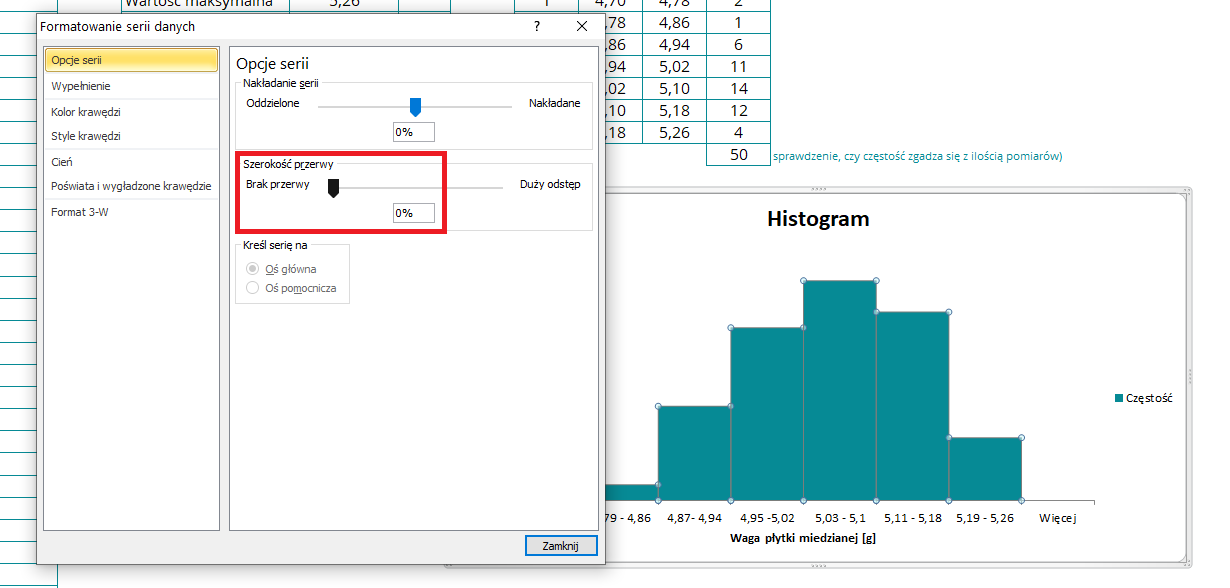This screenshot has height=588, width=1230.
Task: Click the Histogram chart title
Action: click(x=818, y=219)
